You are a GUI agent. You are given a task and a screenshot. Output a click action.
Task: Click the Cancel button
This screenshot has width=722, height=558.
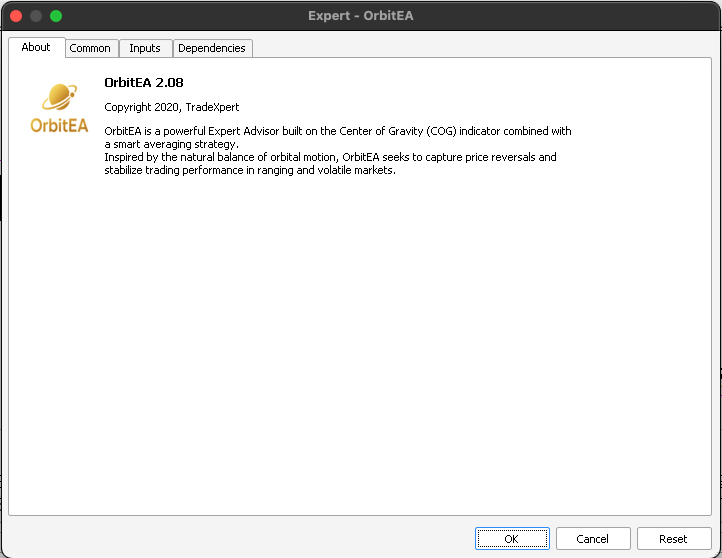coord(592,539)
